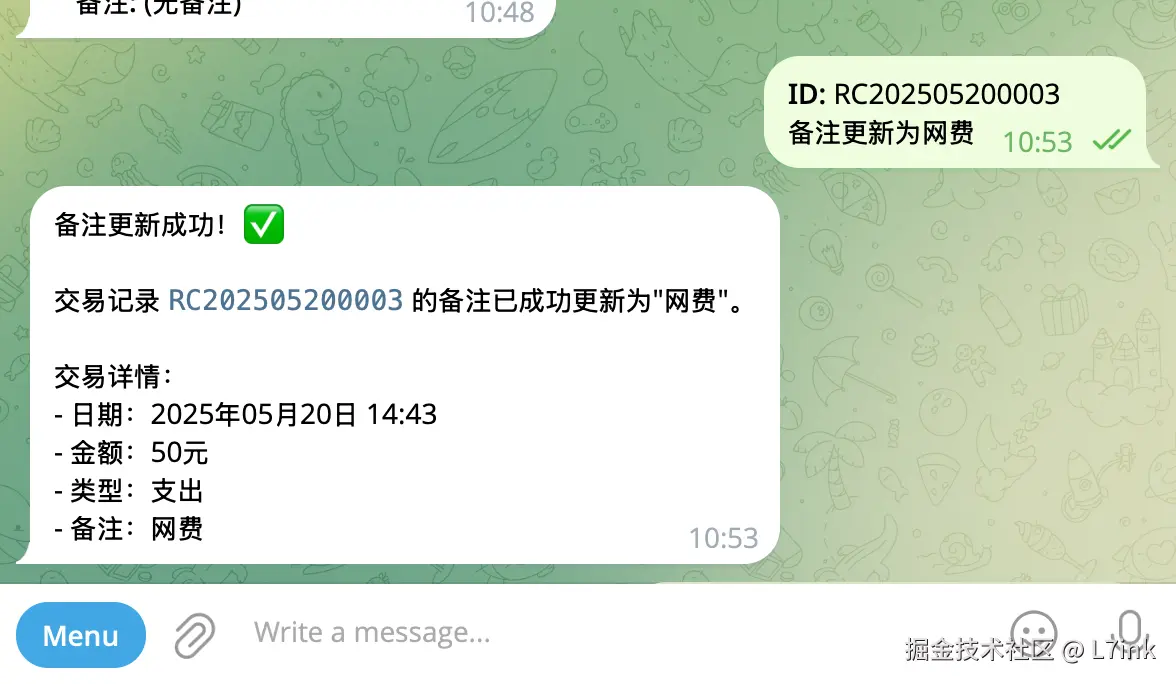
Task: Click the bot reply's 10:53 timestamp
Action: coord(724,538)
